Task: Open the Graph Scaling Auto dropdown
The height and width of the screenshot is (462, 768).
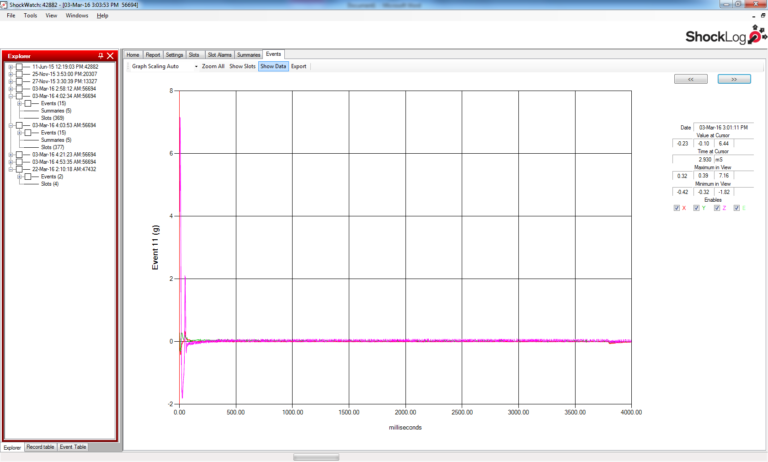Action: click(196, 66)
